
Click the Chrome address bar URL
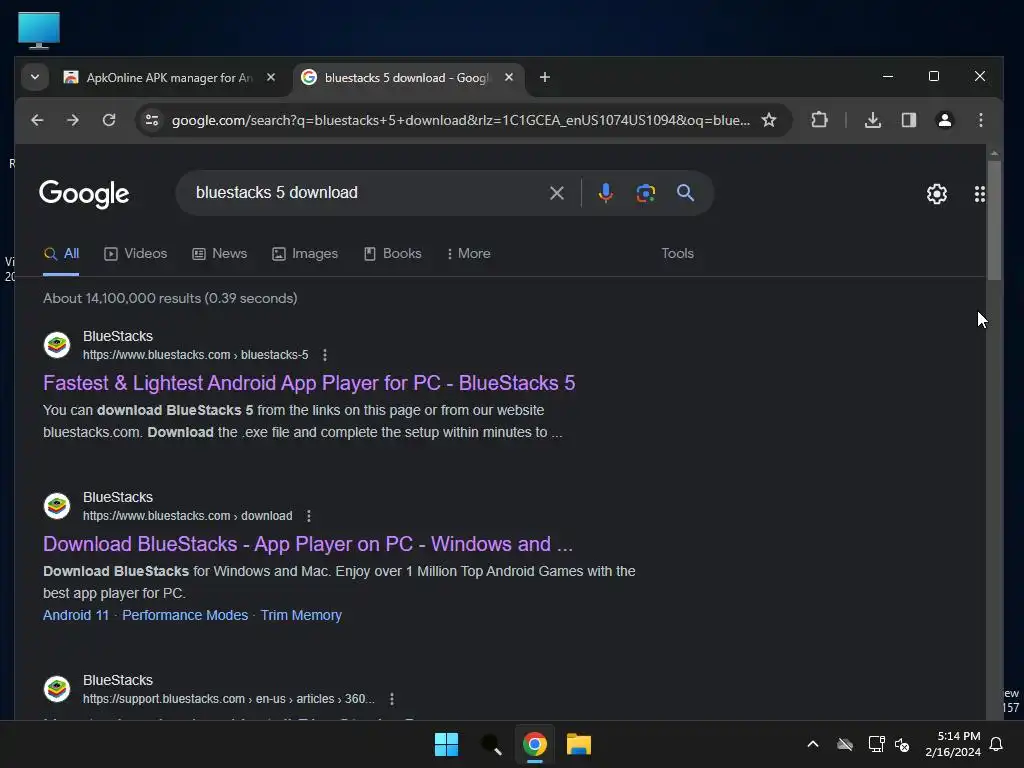(x=460, y=120)
